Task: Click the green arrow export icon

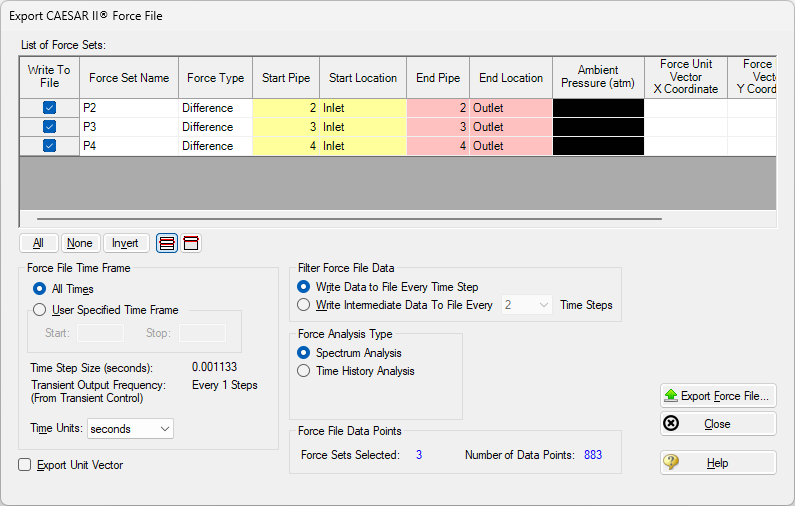Action: [x=671, y=395]
